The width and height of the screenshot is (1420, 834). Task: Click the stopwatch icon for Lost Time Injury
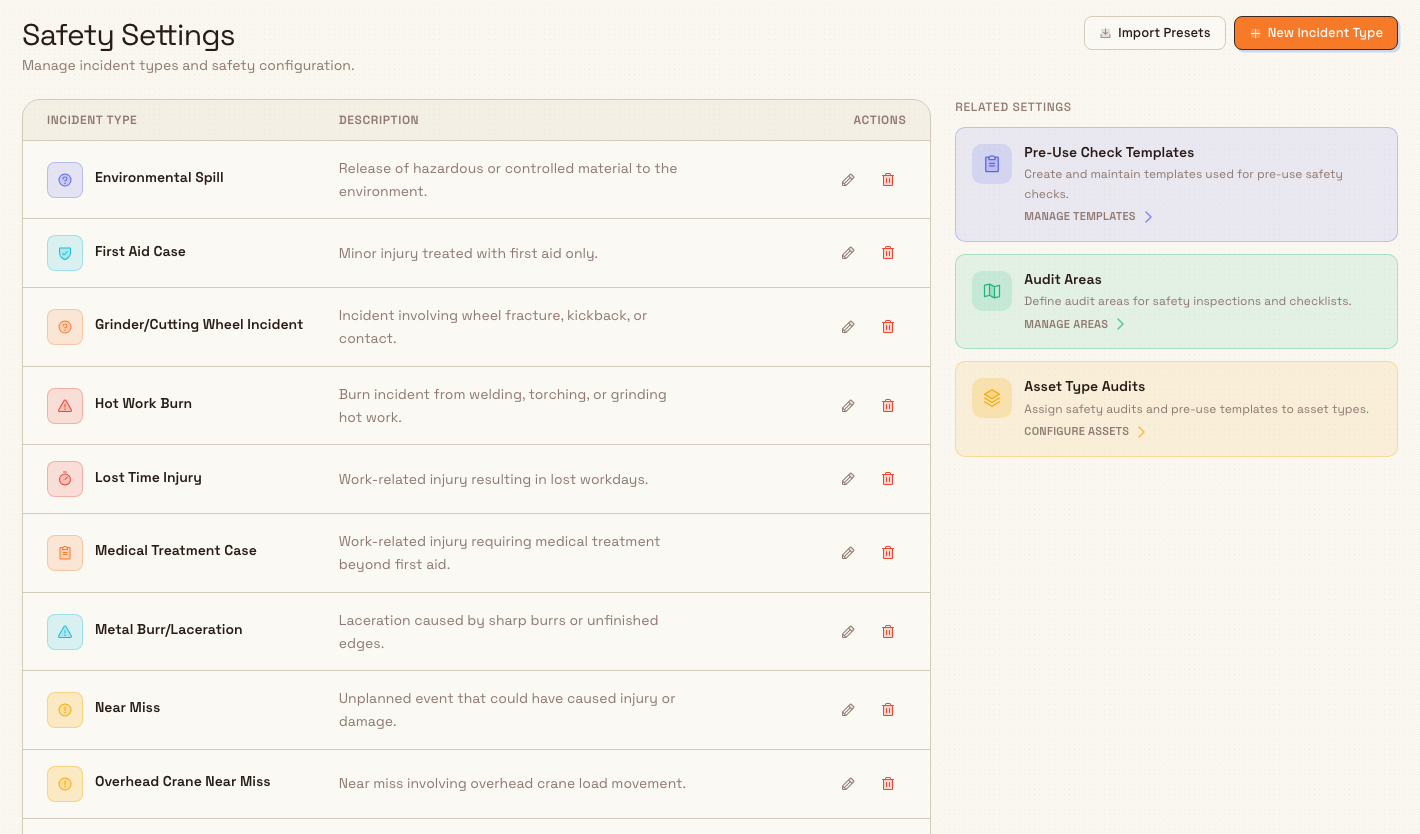[65, 479]
